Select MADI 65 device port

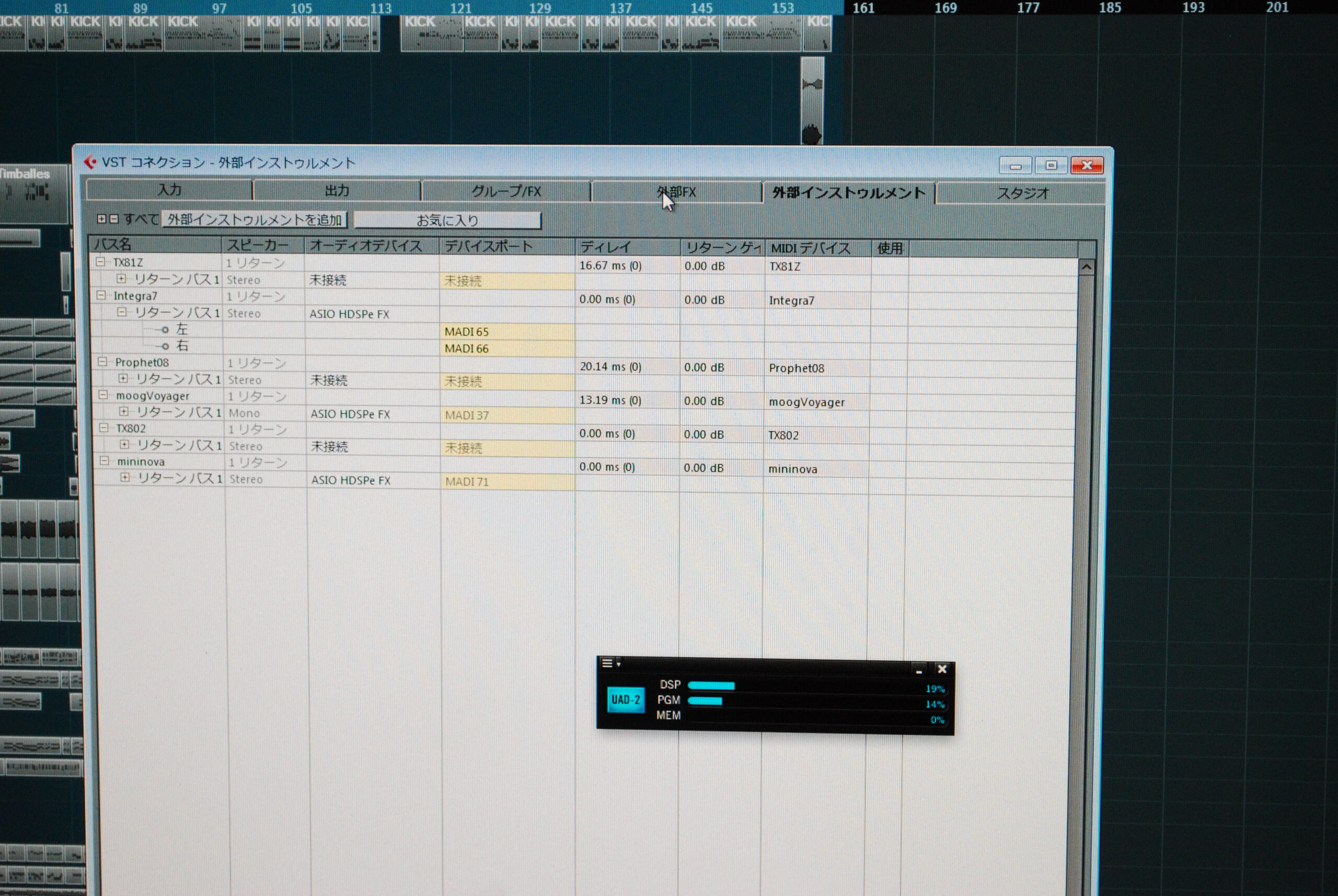pyautogui.click(x=507, y=331)
